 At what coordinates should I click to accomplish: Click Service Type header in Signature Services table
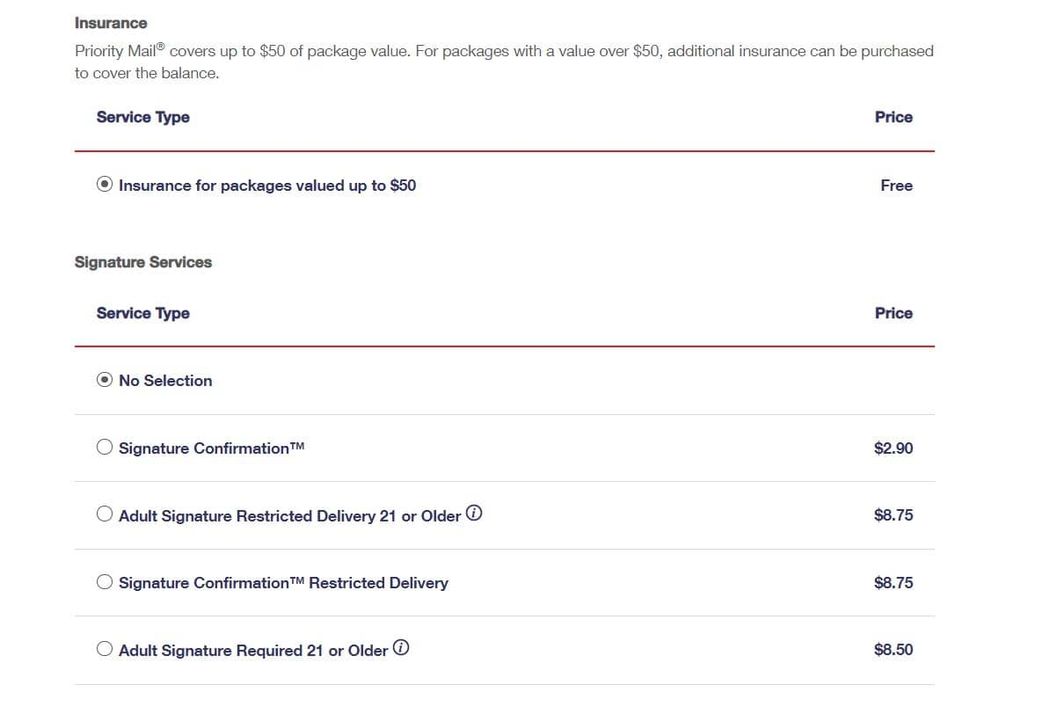pyautogui.click(x=143, y=313)
